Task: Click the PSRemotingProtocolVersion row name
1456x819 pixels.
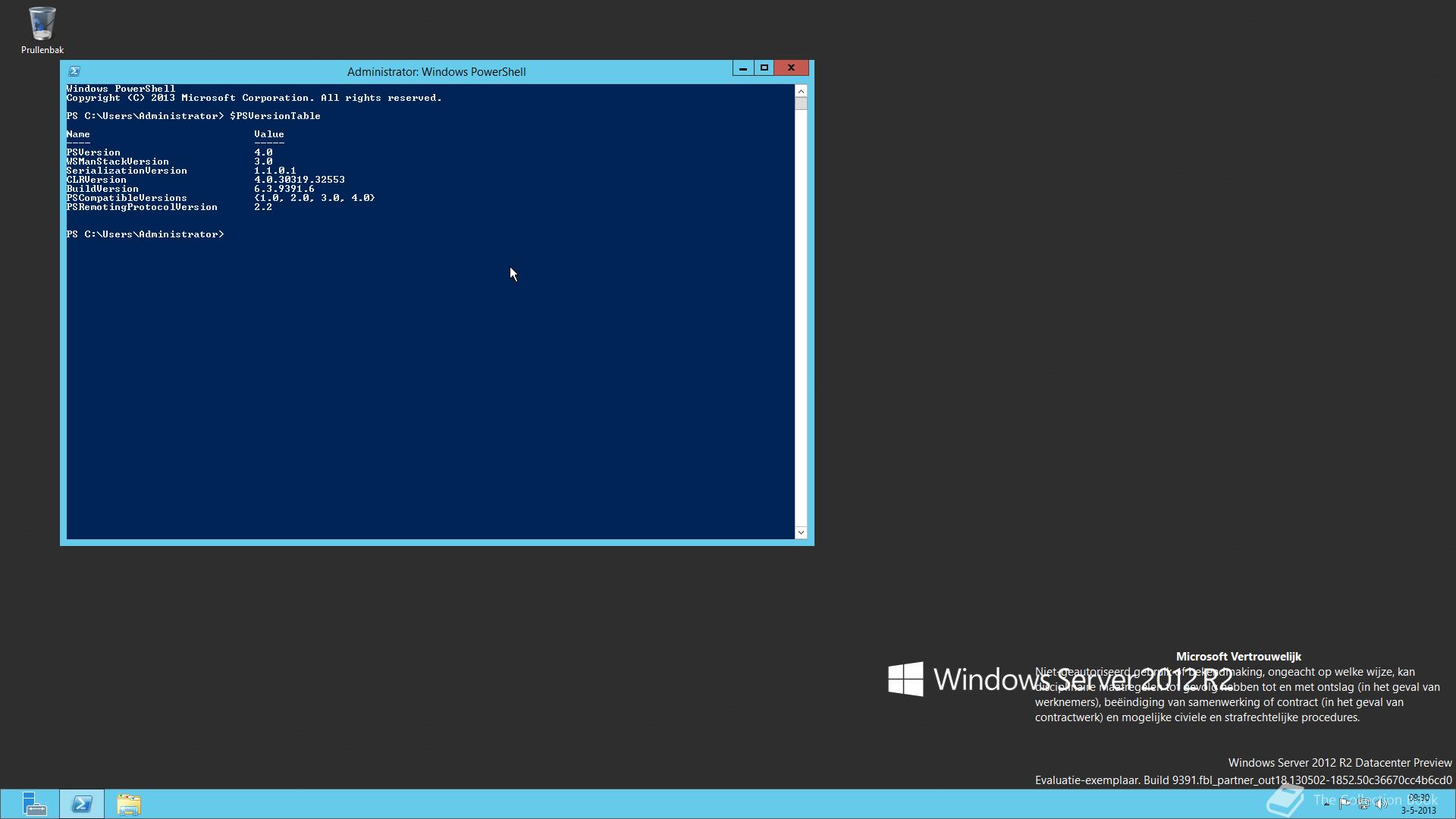Action: click(142, 207)
